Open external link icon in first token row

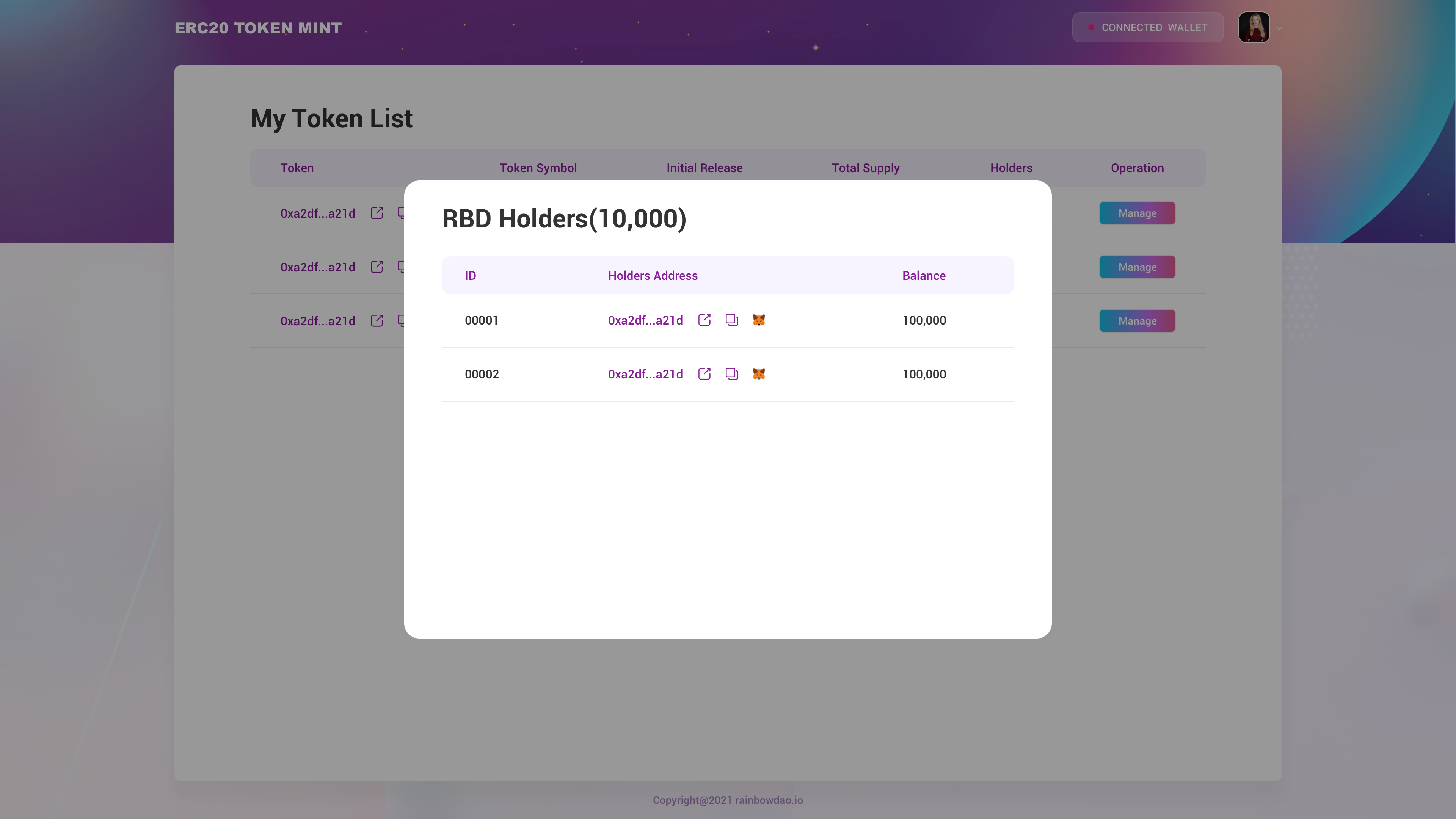(x=377, y=213)
